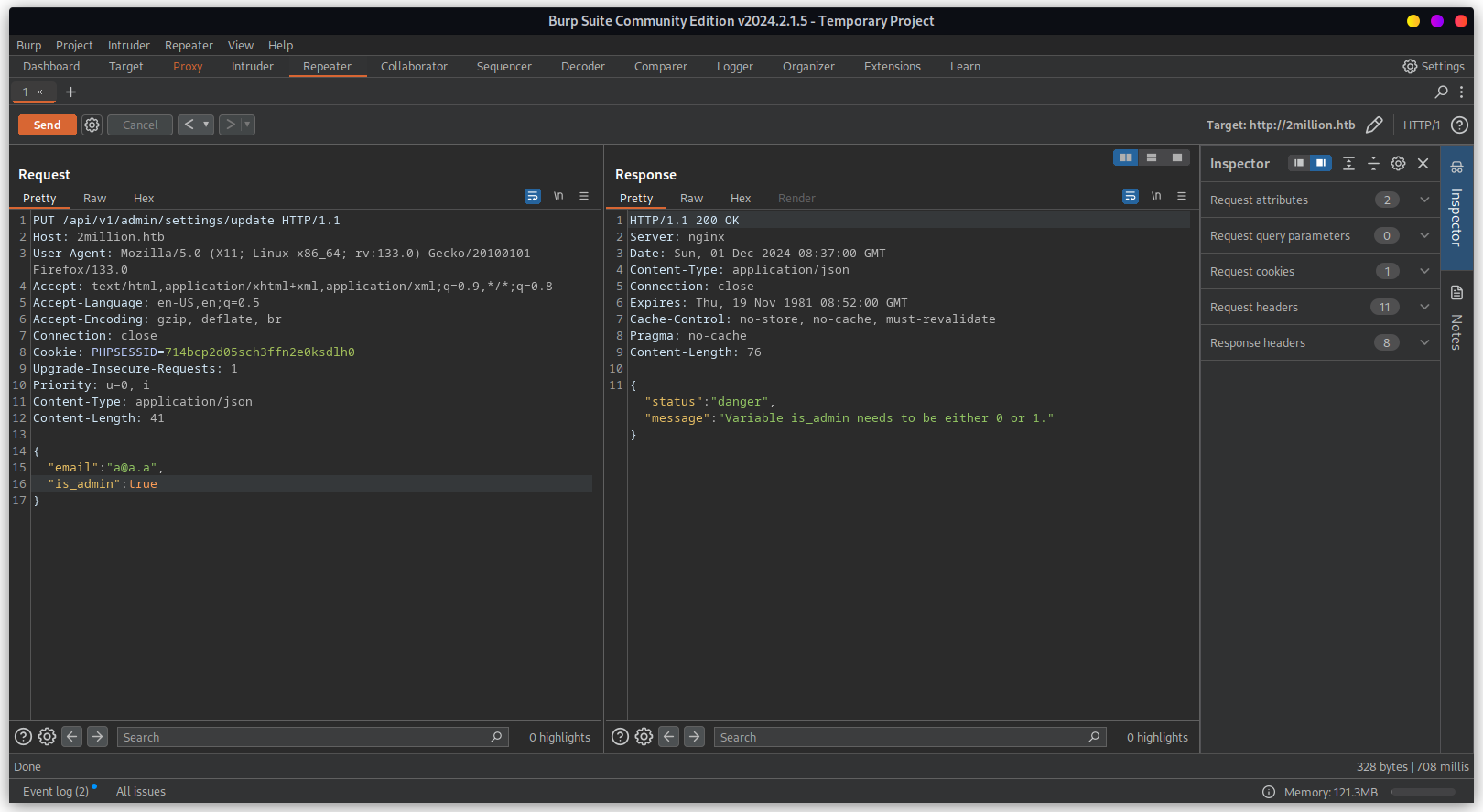The width and height of the screenshot is (1483, 812).
Task: Select combined tabbed layout view
Action: 1177,157
